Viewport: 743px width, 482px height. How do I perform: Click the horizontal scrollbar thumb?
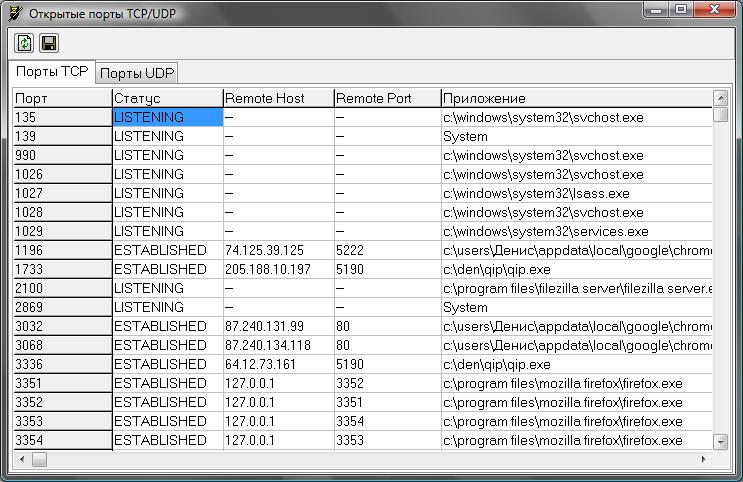pos(39,459)
